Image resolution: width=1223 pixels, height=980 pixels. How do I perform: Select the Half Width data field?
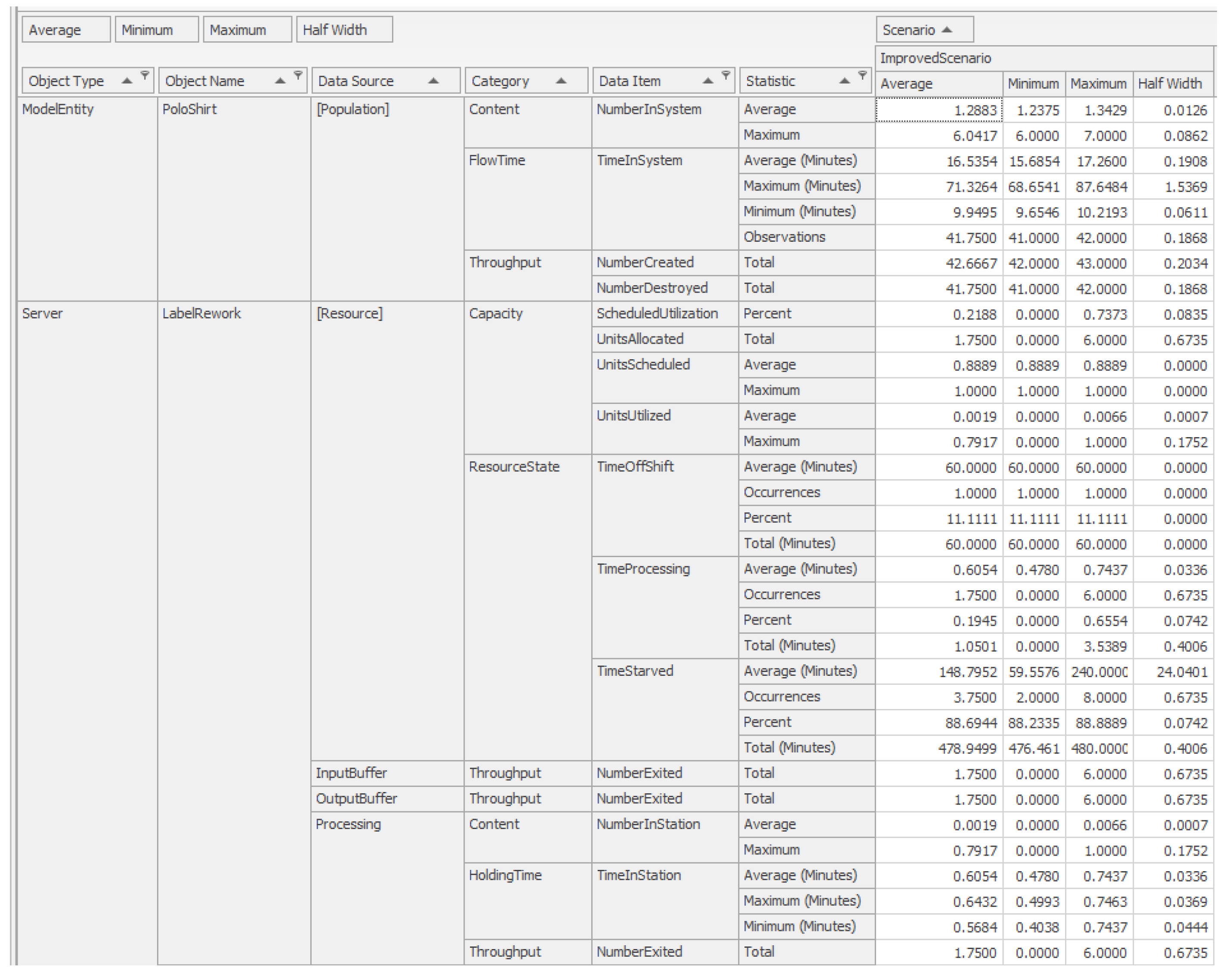point(344,30)
